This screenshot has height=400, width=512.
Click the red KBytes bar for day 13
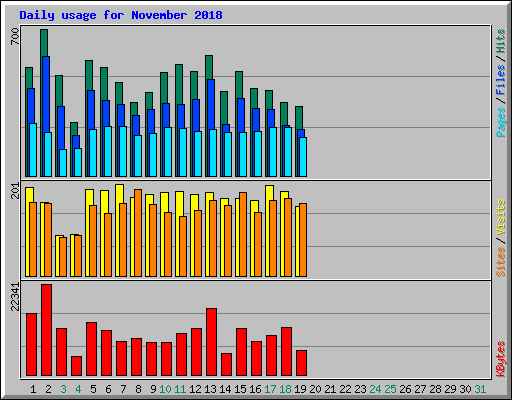click(212, 342)
